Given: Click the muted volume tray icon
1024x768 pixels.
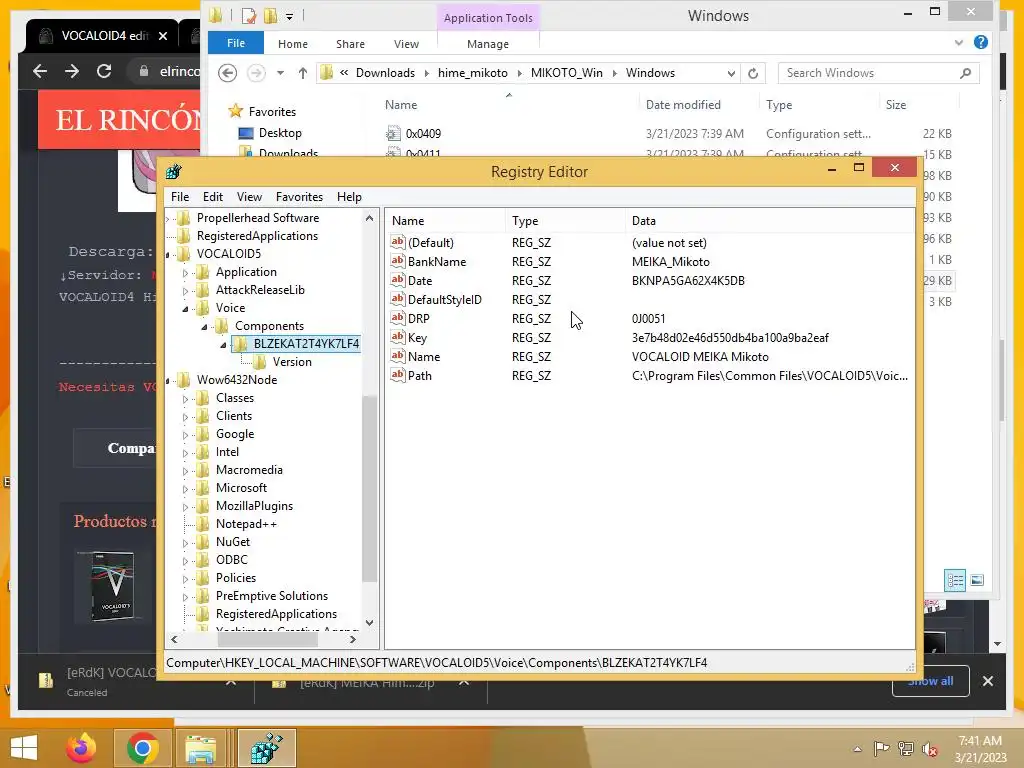Looking at the screenshot, I should pos(929,748).
